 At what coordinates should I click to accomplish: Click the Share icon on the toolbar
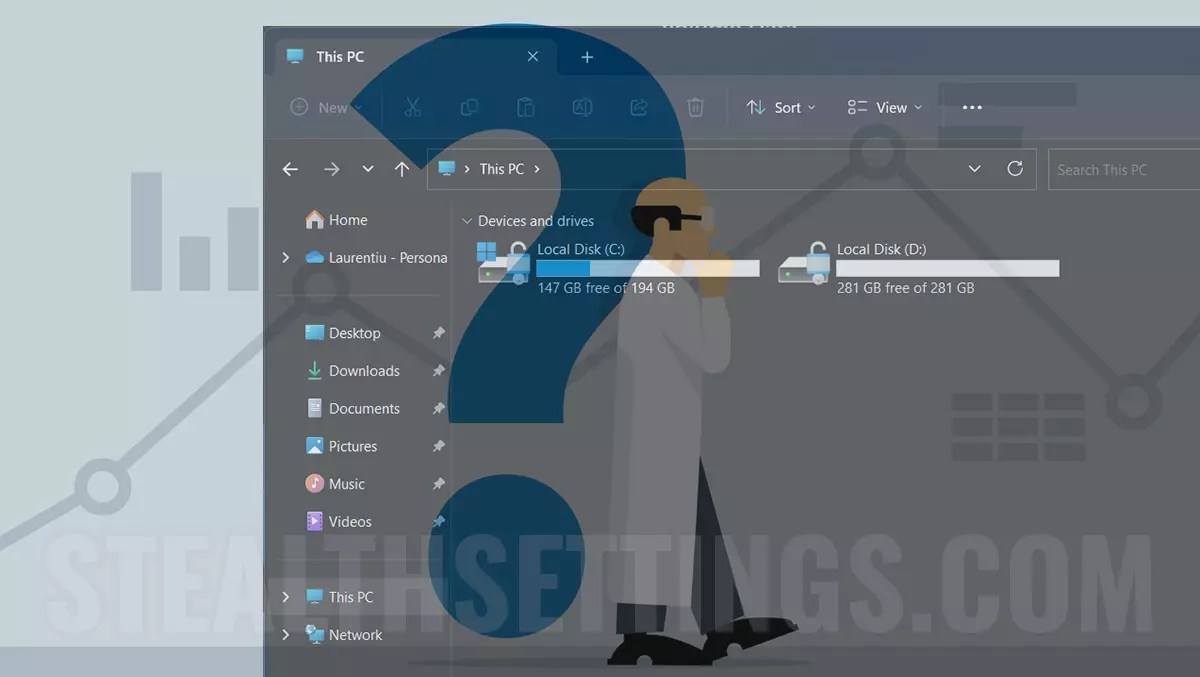pyautogui.click(x=639, y=107)
